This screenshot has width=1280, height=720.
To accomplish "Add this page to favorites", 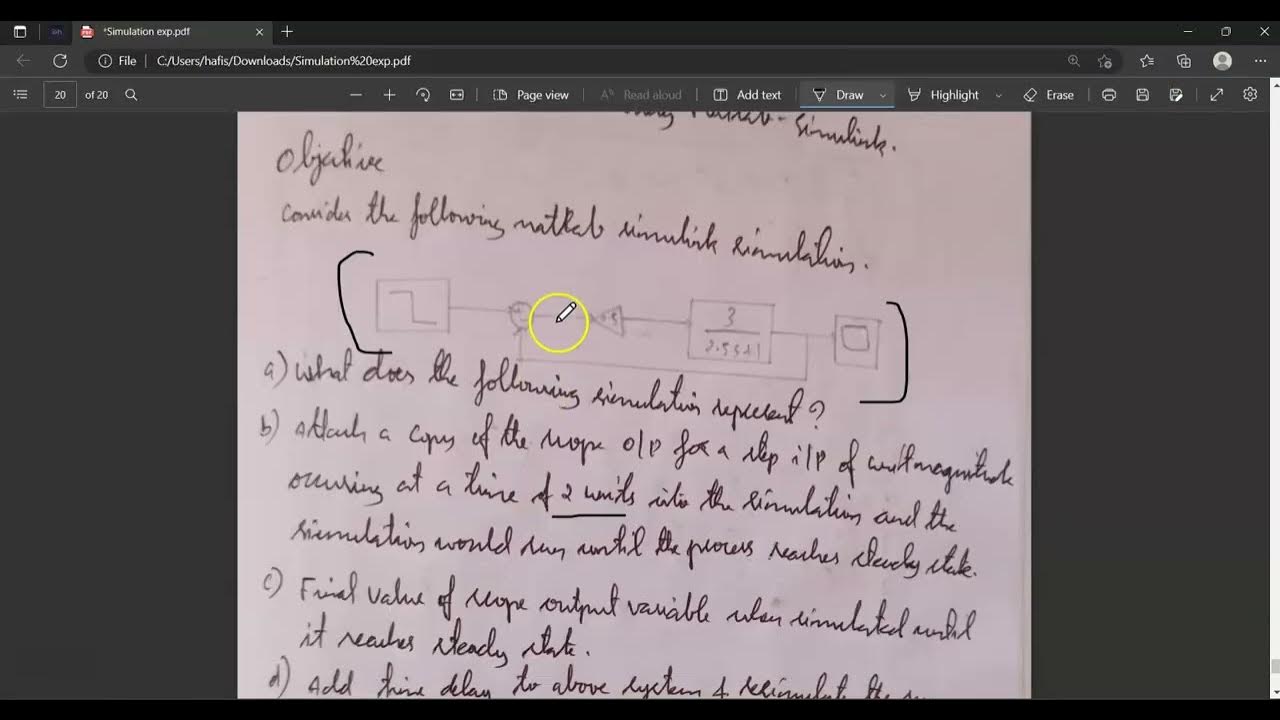I will click(1105, 61).
